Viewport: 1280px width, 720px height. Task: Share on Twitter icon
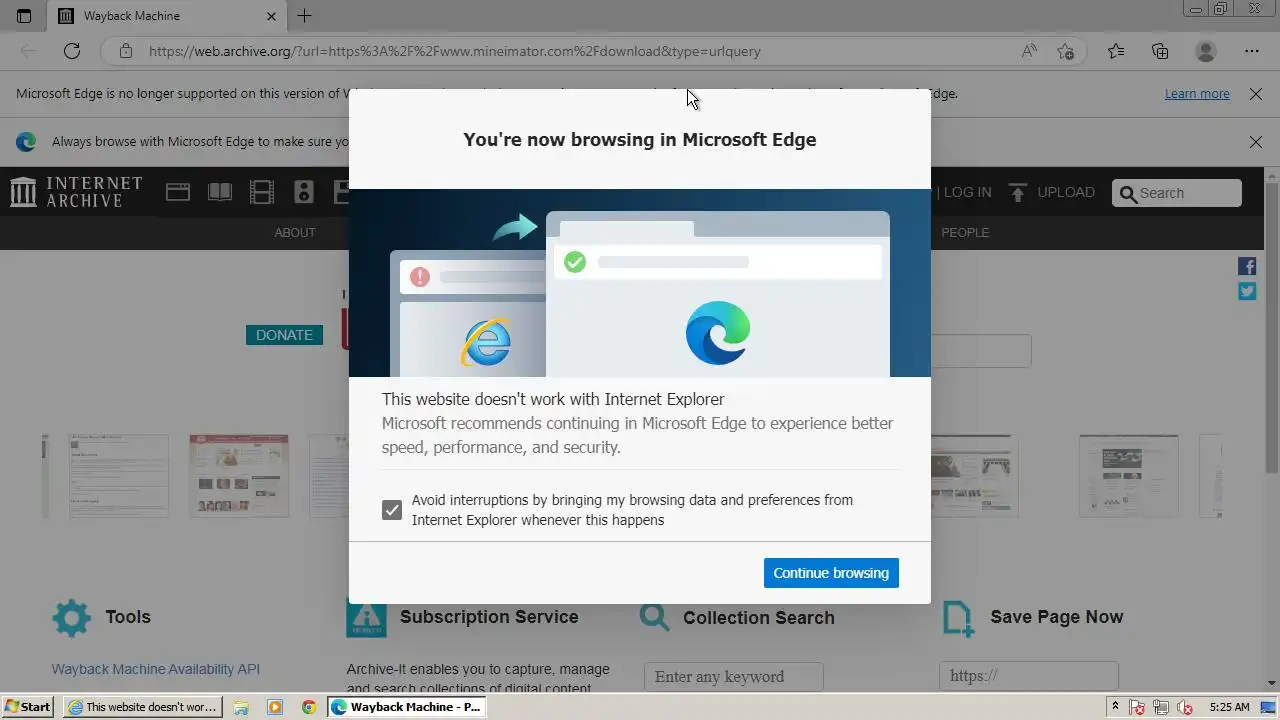click(1247, 291)
